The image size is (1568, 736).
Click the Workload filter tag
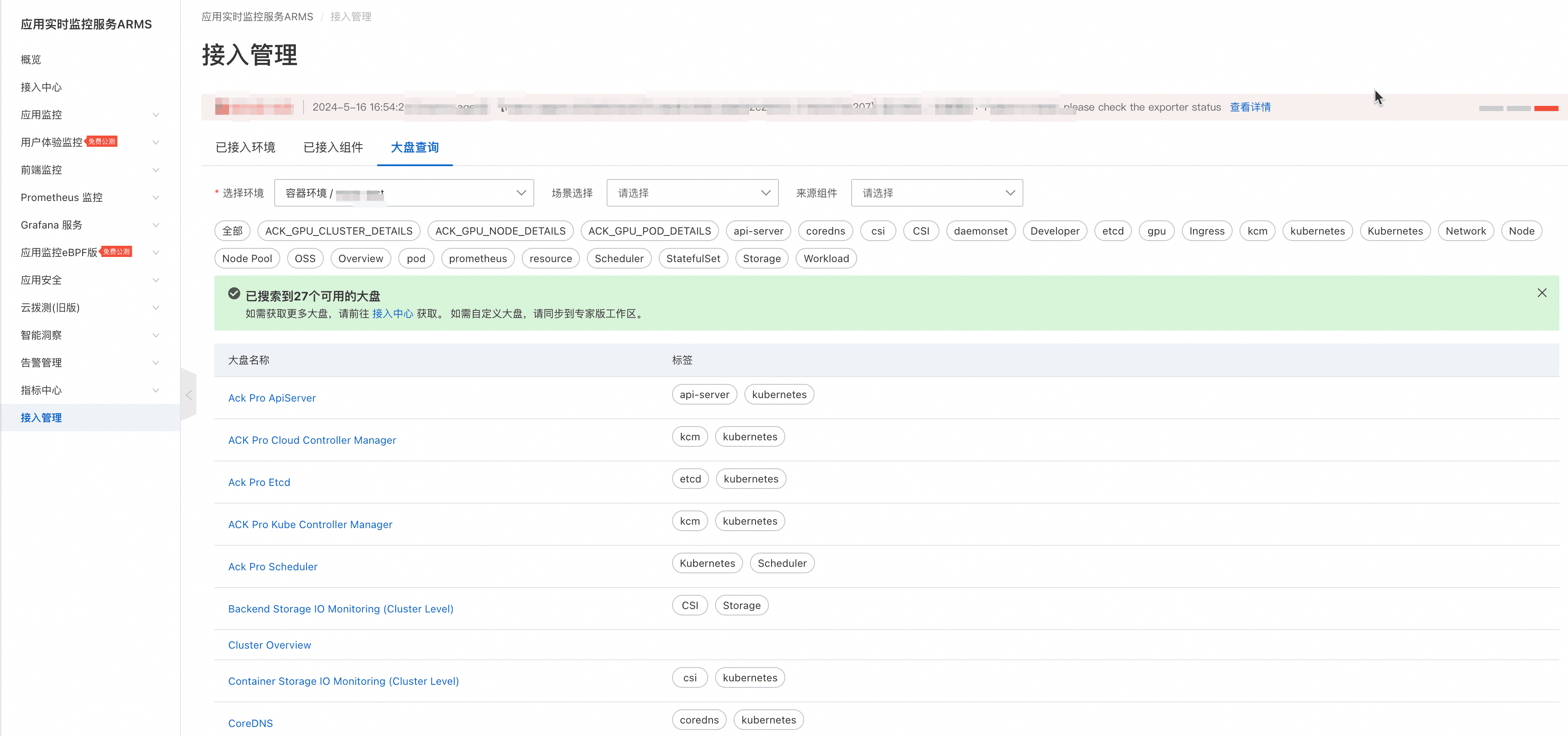[x=825, y=258]
